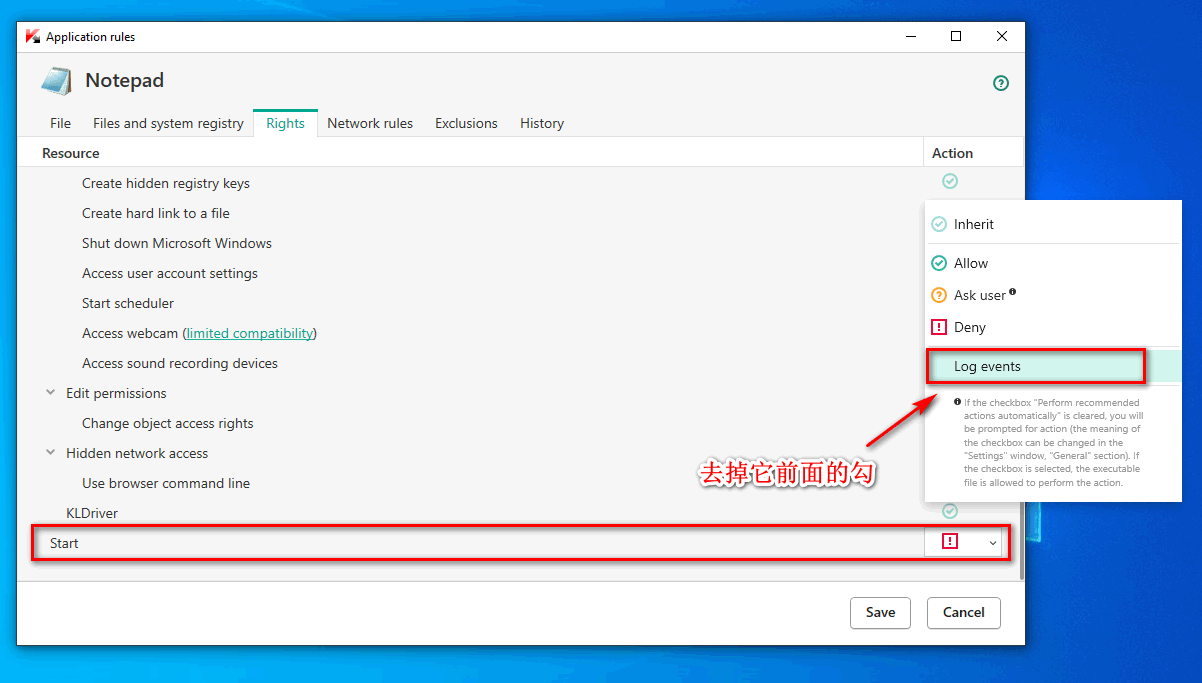
Task: Maximize the Application rules window
Action: tap(956, 36)
